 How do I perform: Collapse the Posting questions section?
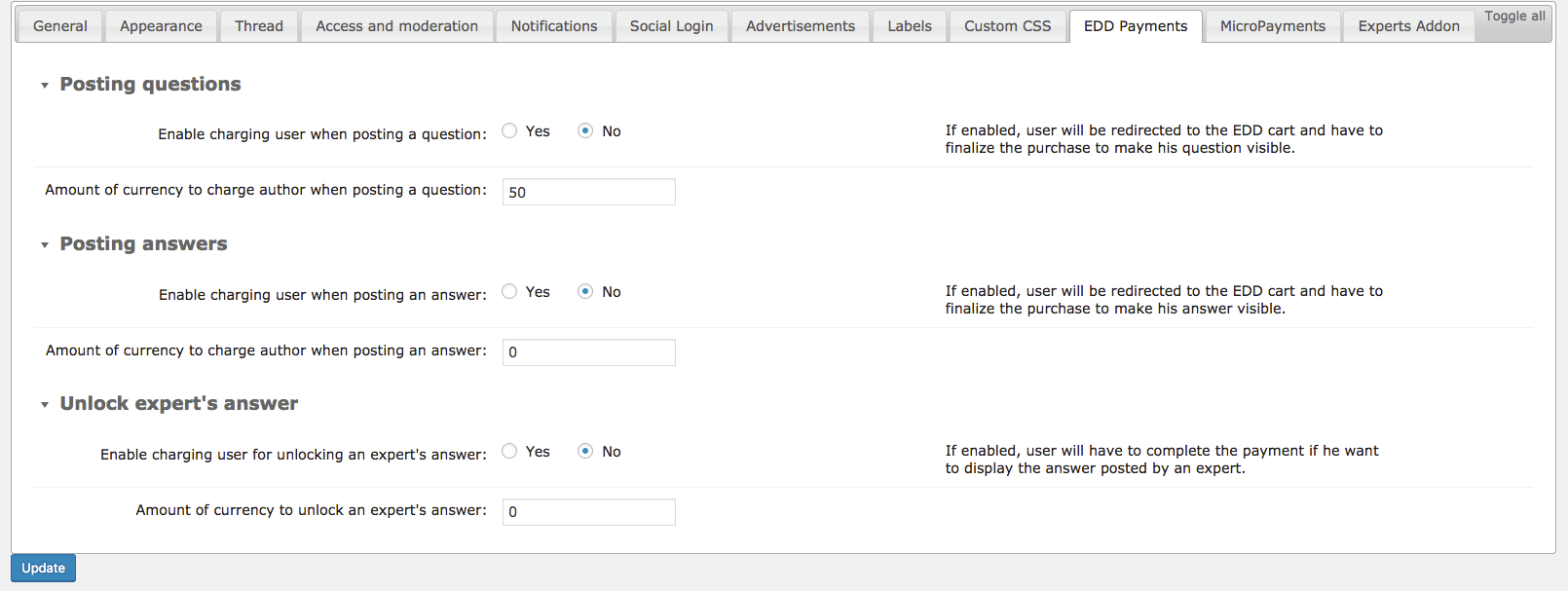(45, 86)
